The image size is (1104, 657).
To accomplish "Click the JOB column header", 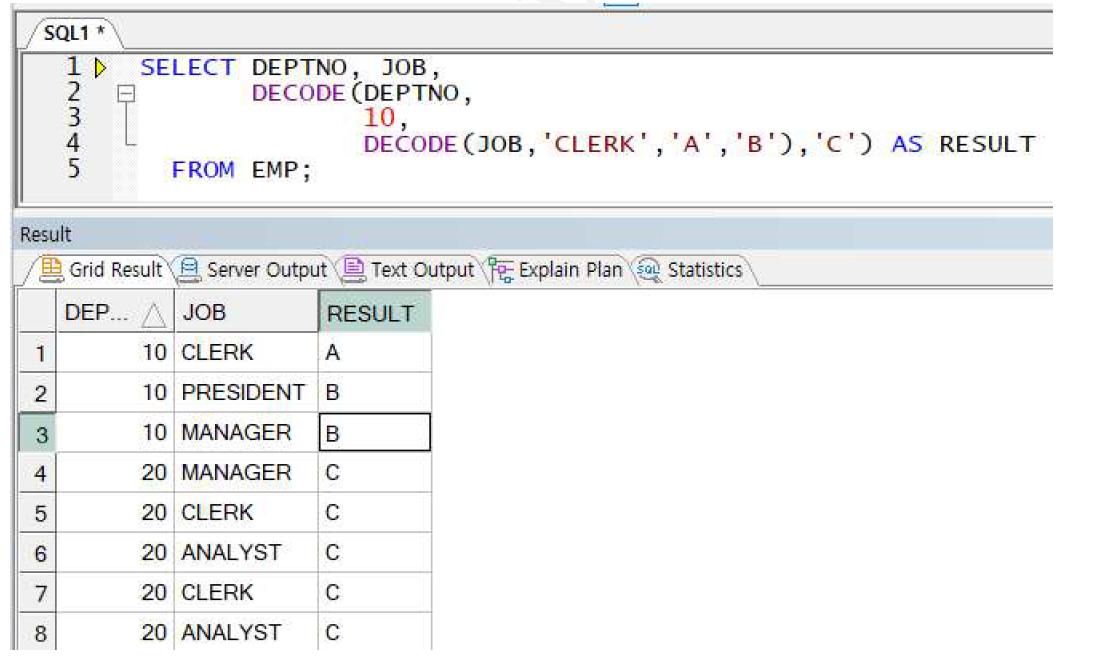I will point(246,312).
